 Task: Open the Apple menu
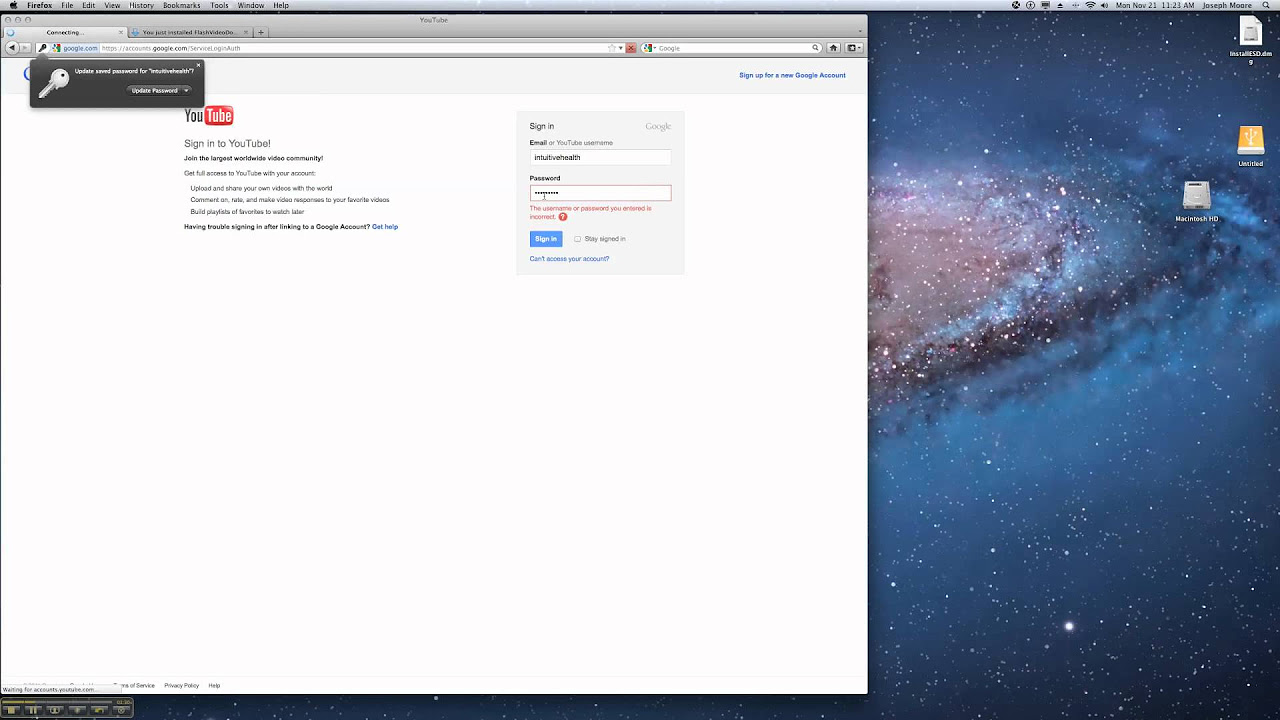click(13, 5)
